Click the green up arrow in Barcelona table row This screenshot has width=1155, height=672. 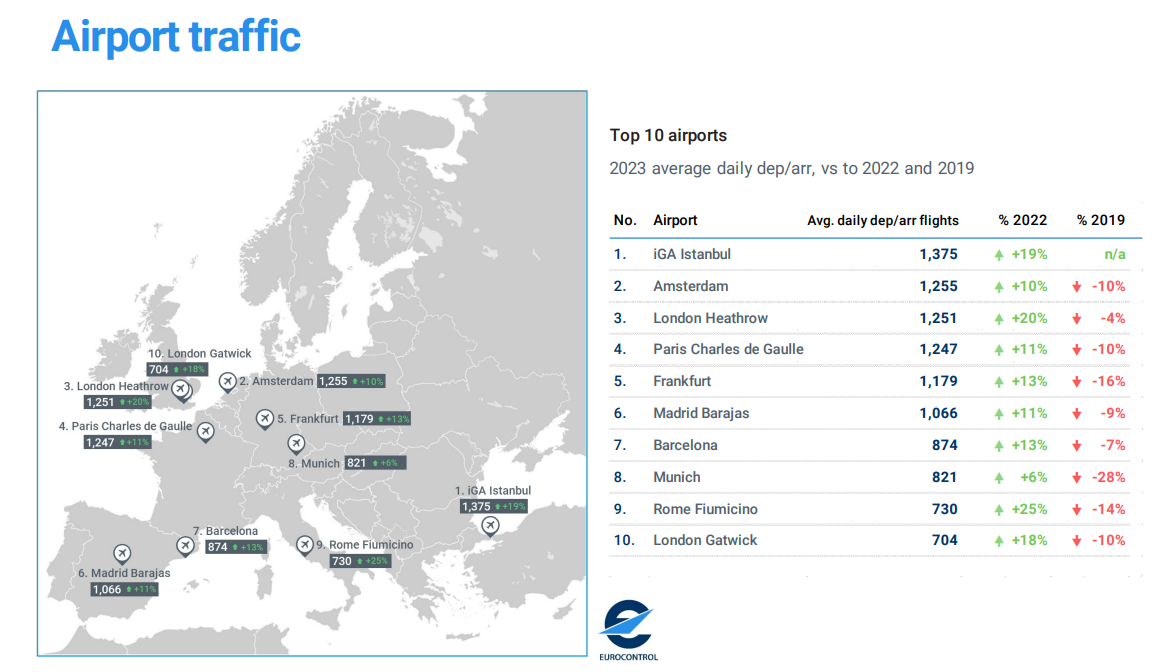click(x=999, y=446)
